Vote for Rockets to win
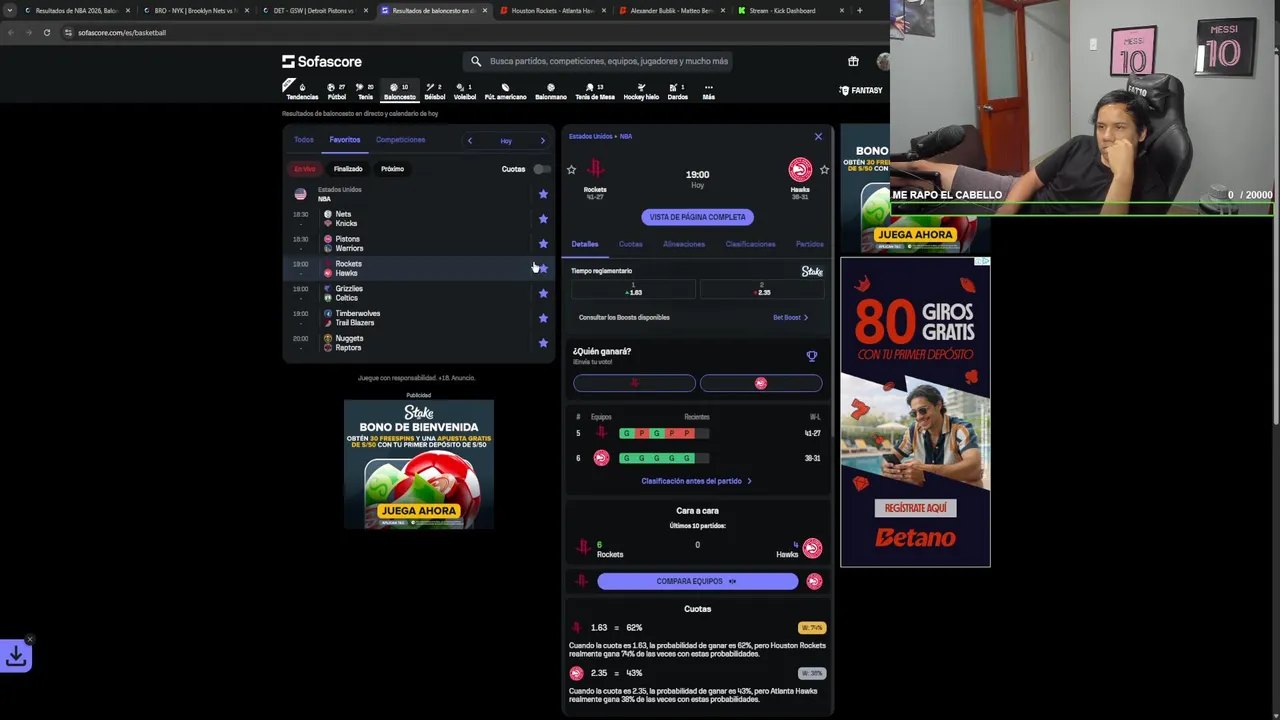This screenshot has width=1280, height=720. coord(634,383)
